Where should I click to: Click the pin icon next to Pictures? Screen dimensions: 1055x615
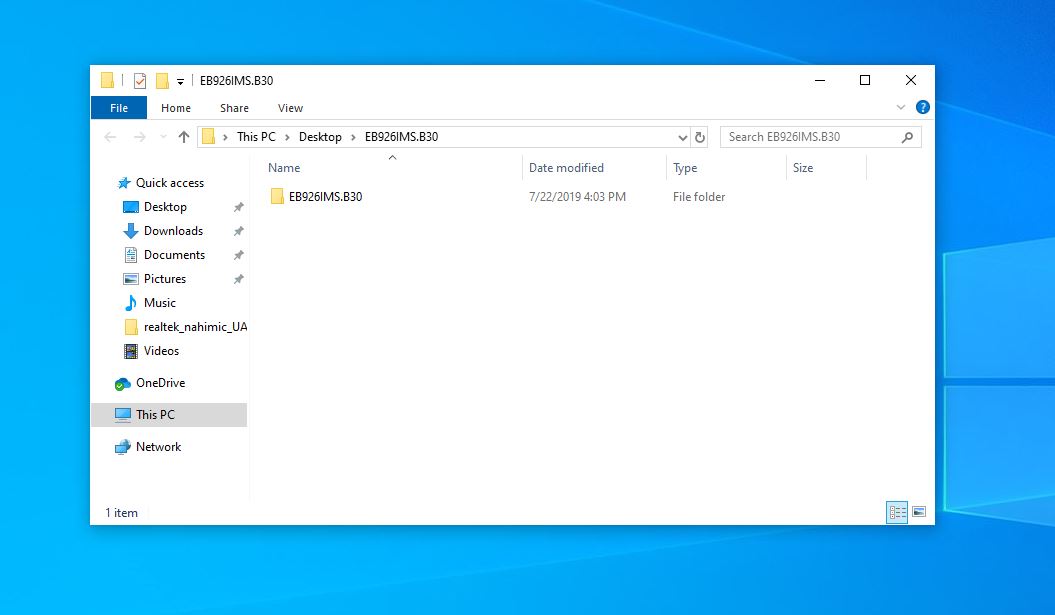238,279
